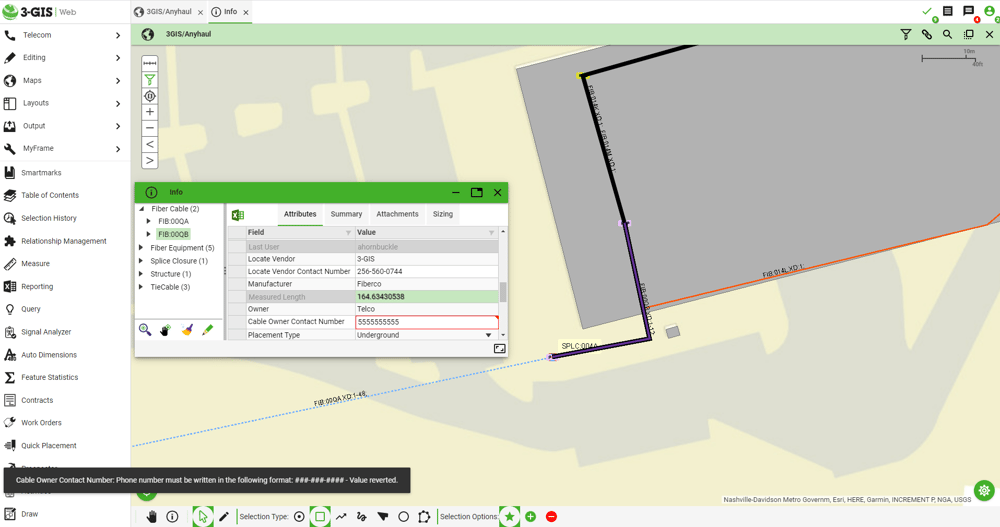Select point selection type radio icon
Screen dimensions: 1000x527
(299, 517)
